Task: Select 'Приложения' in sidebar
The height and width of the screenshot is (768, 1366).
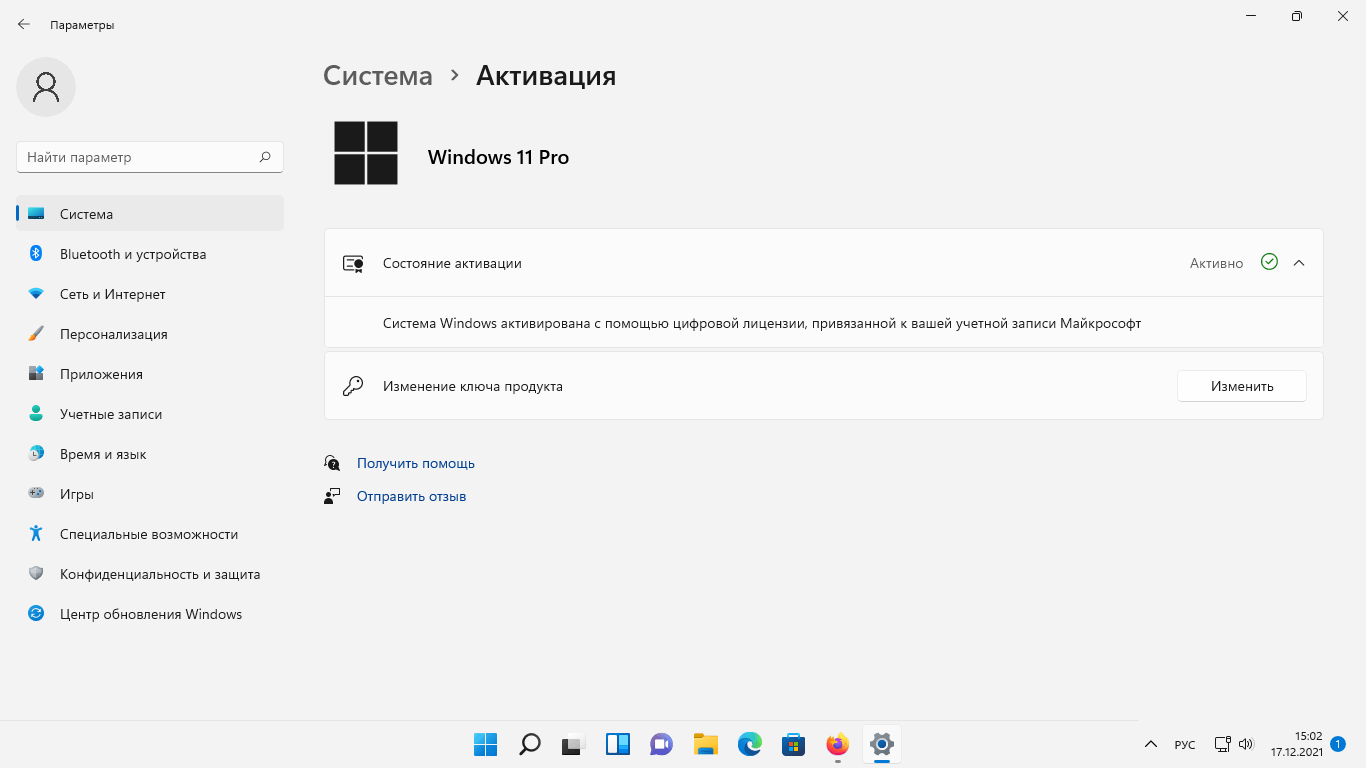Action: pyautogui.click(x=150, y=374)
